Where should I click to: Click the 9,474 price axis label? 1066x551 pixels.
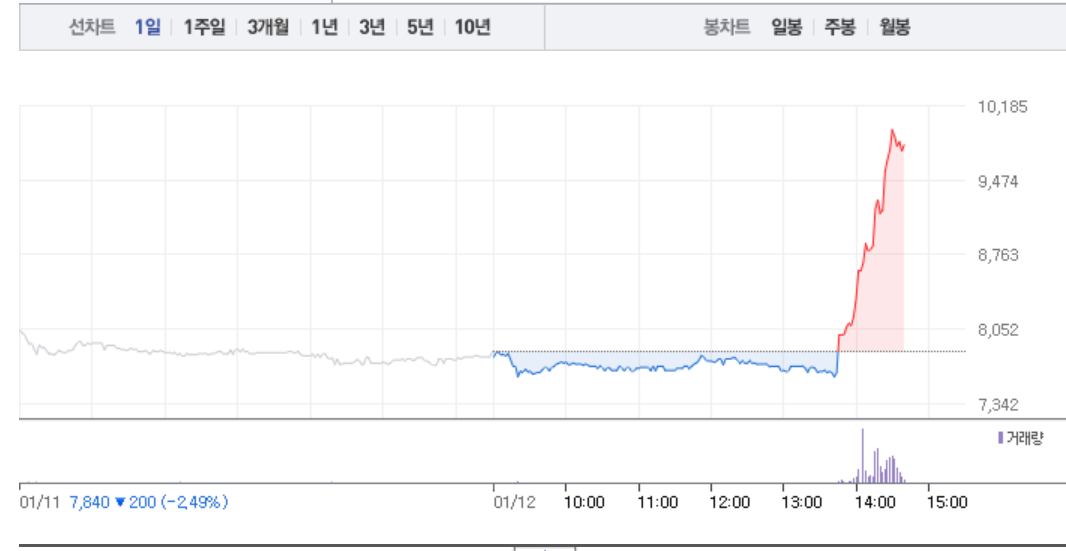(x=999, y=182)
